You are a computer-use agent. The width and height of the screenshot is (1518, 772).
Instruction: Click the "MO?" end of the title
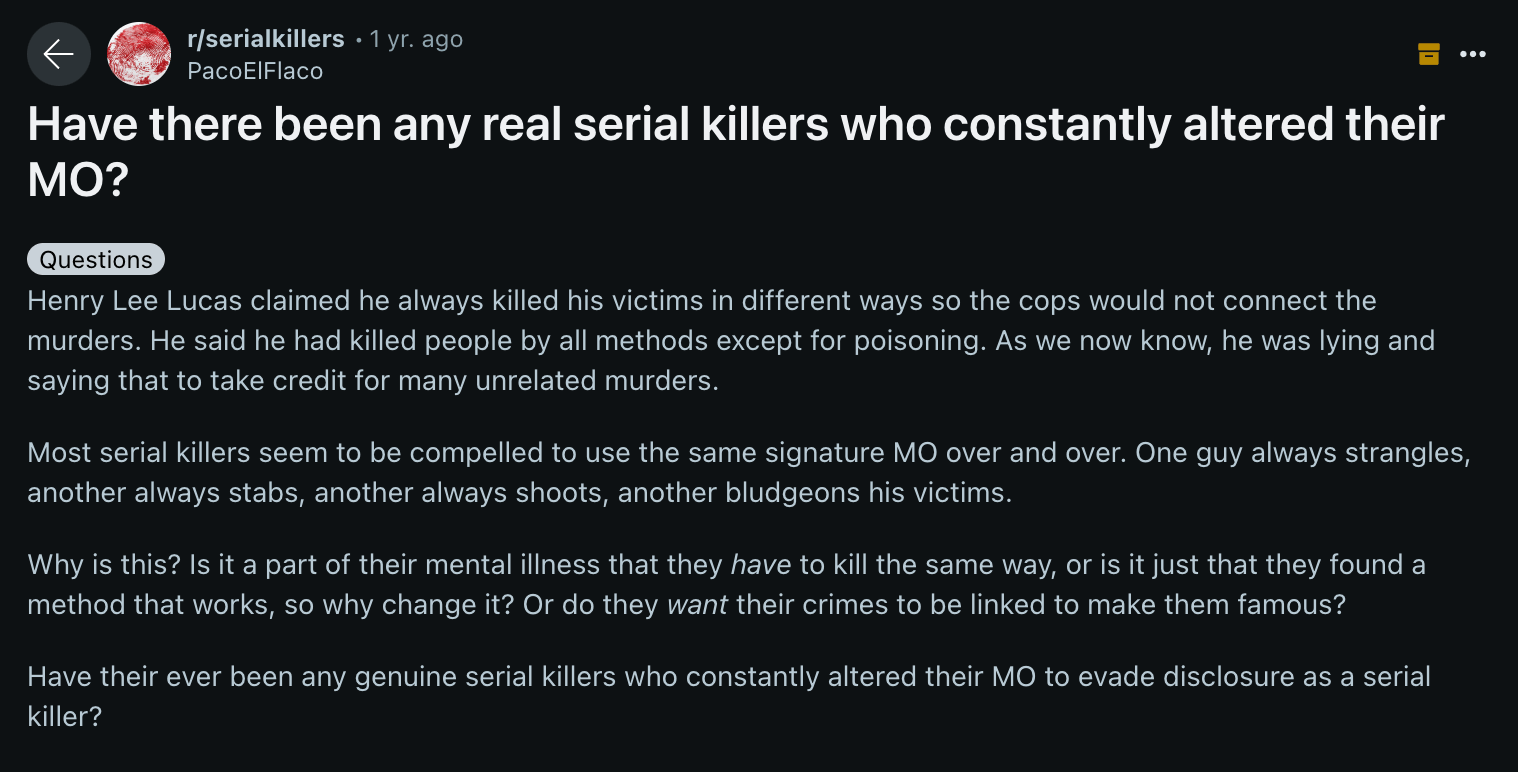tap(78, 181)
